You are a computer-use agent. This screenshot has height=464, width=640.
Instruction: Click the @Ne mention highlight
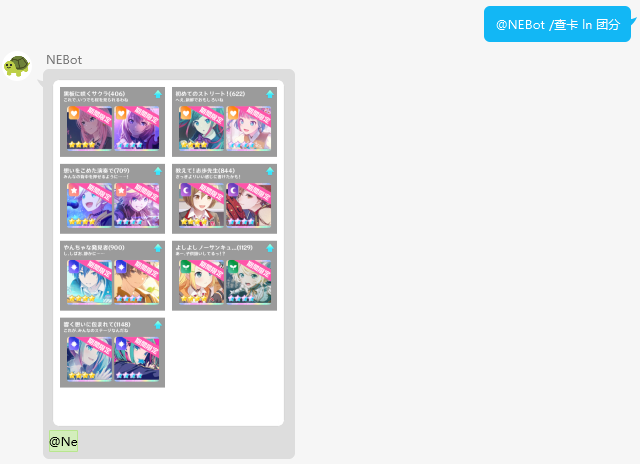[x=63, y=441]
